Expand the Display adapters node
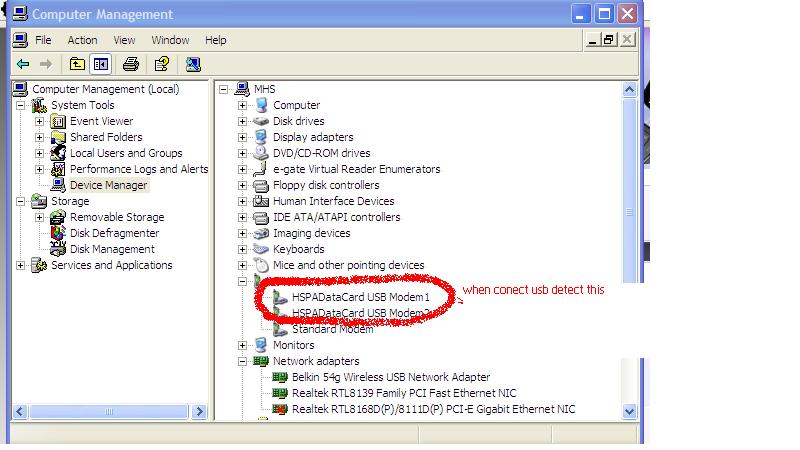The width and height of the screenshot is (800, 450). tap(242, 137)
